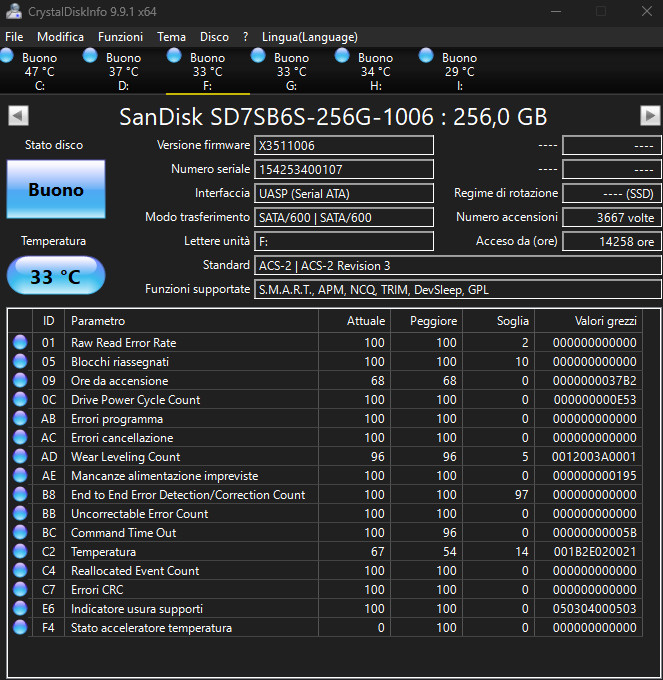Click status orb for Blocchi riassegnati row
Image resolution: width=663 pixels, height=680 pixels.
pyautogui.click(x=20, y=361)
